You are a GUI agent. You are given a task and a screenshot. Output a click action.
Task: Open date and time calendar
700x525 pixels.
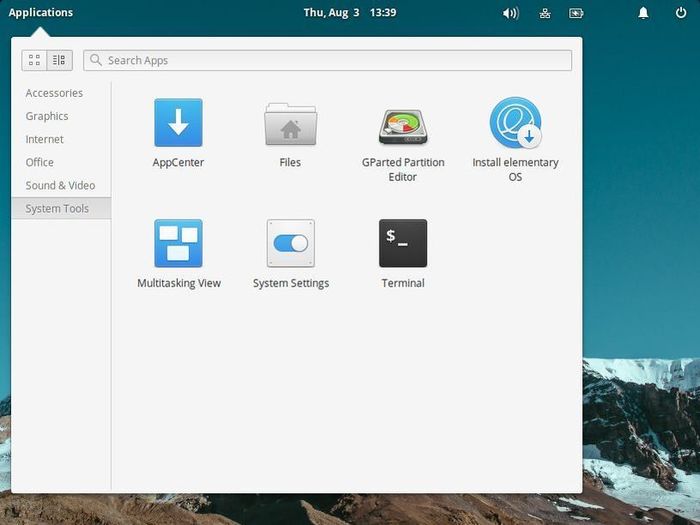349,13
